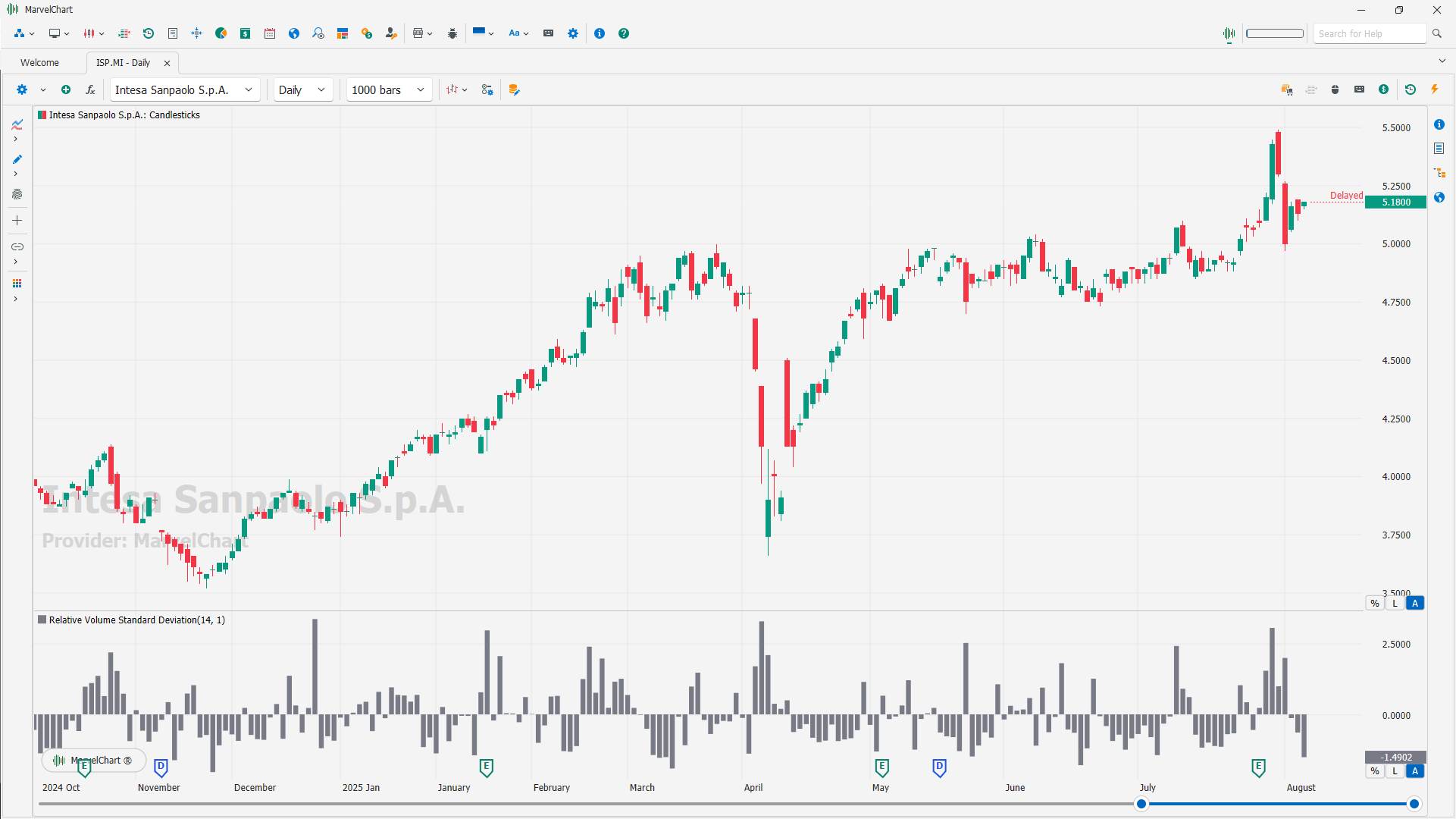
Task: Open the Daily timeframe dropdown
Action: click(302, 89)
